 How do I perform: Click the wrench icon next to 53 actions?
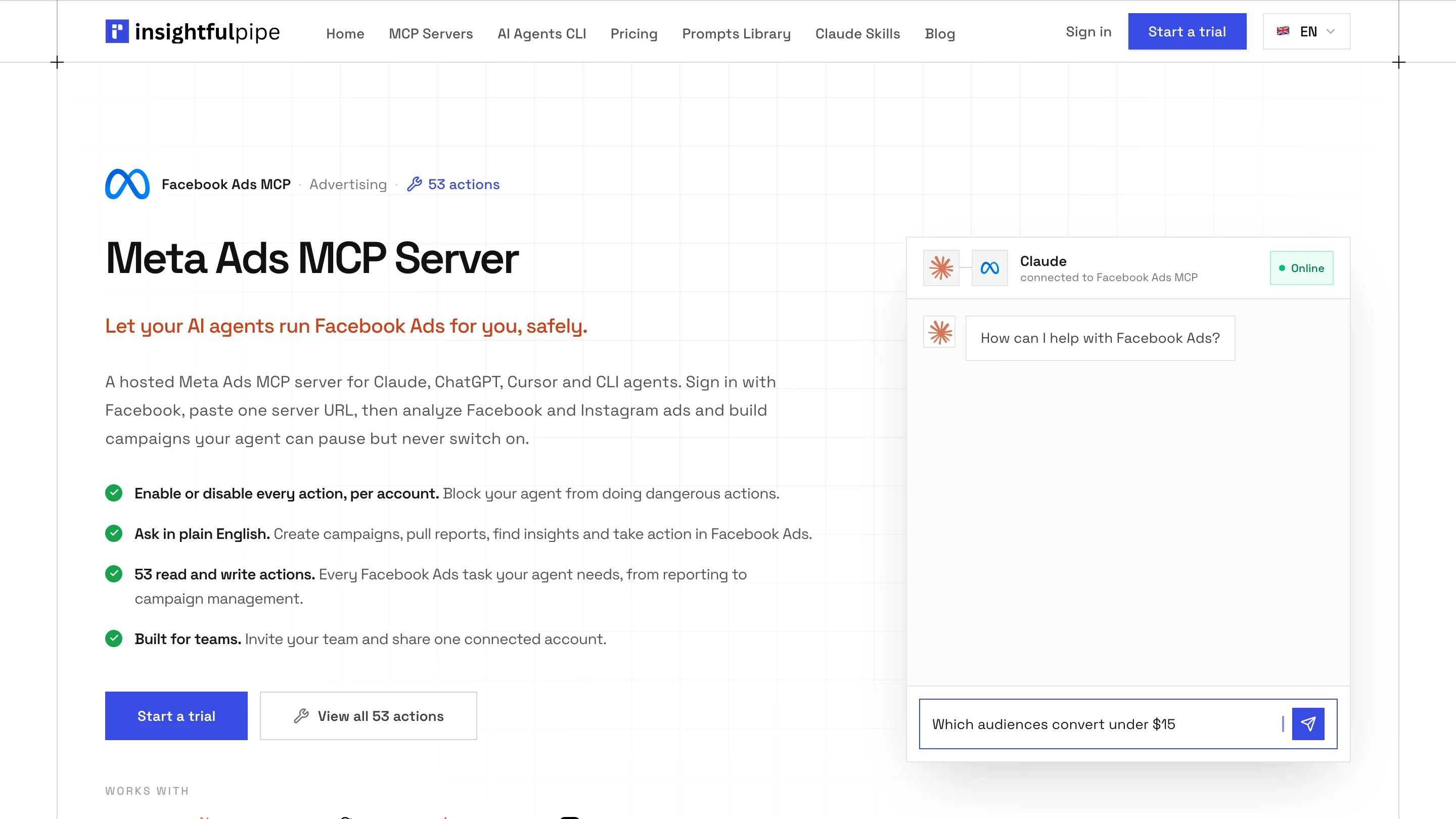point(415,184)
